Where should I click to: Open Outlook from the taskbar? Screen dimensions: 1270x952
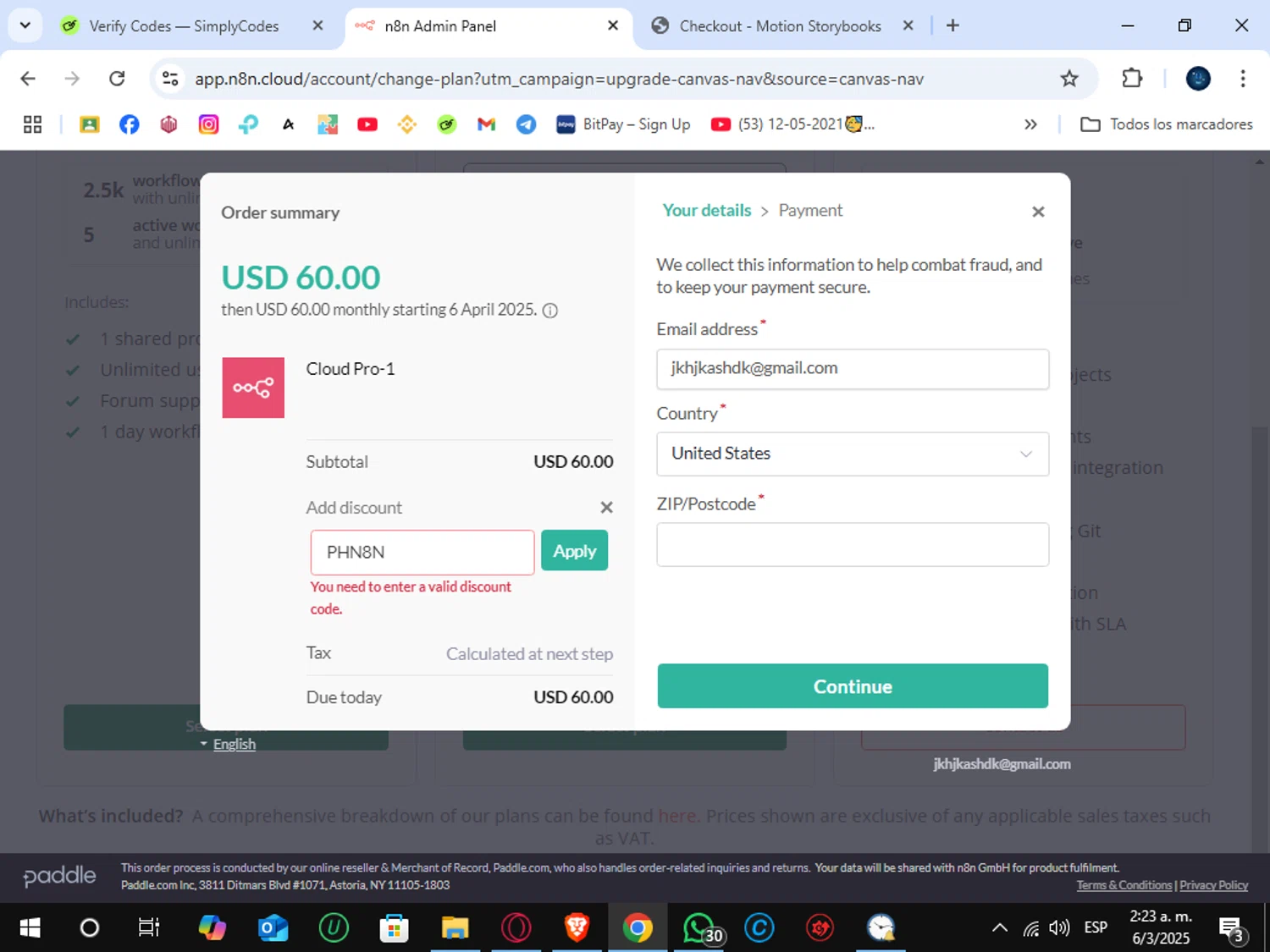pyautogui.click(x=273, y=928)
